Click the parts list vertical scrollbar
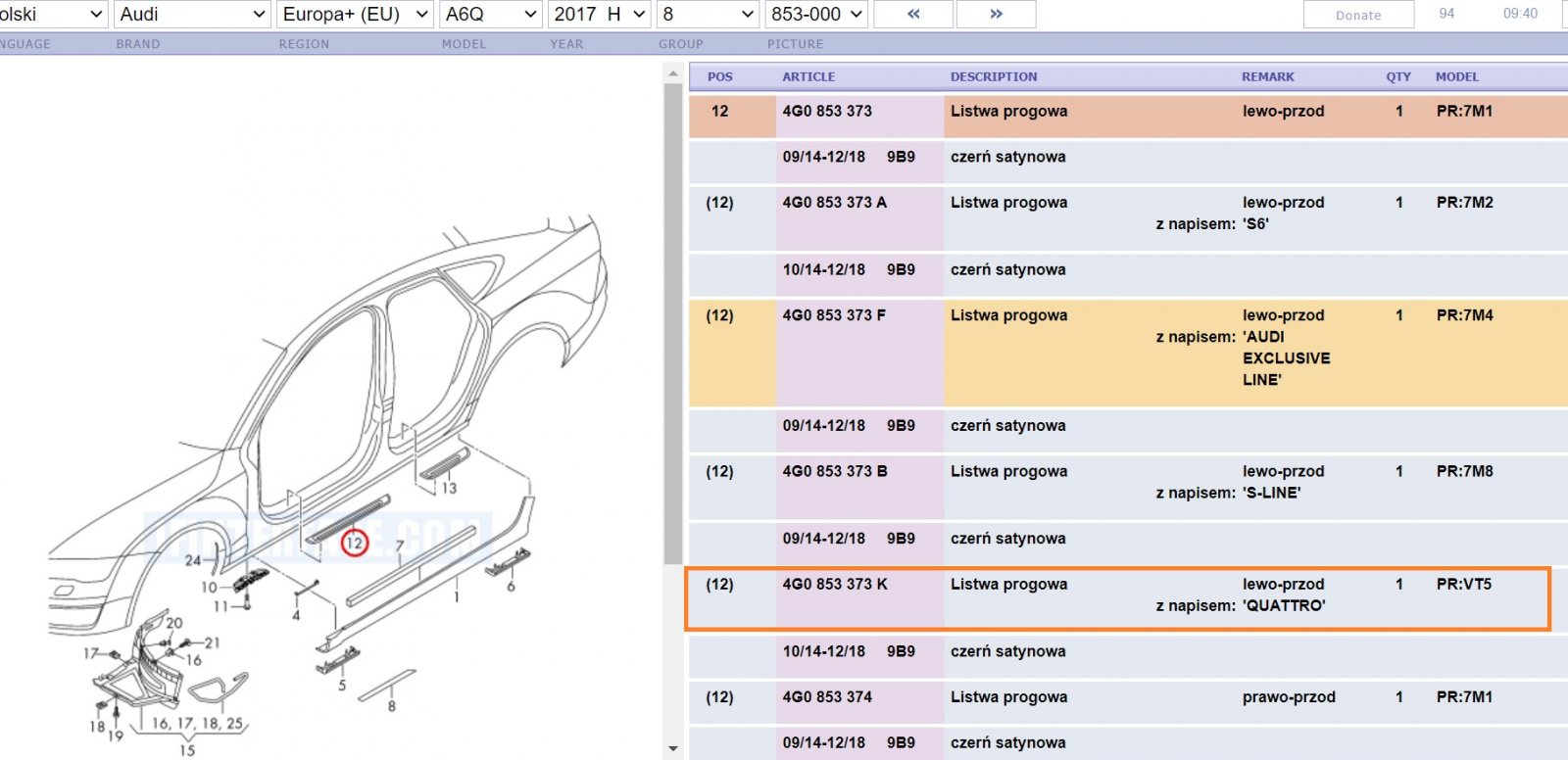Viewport: 1568px width, 760px height. [x=672, y=410]
